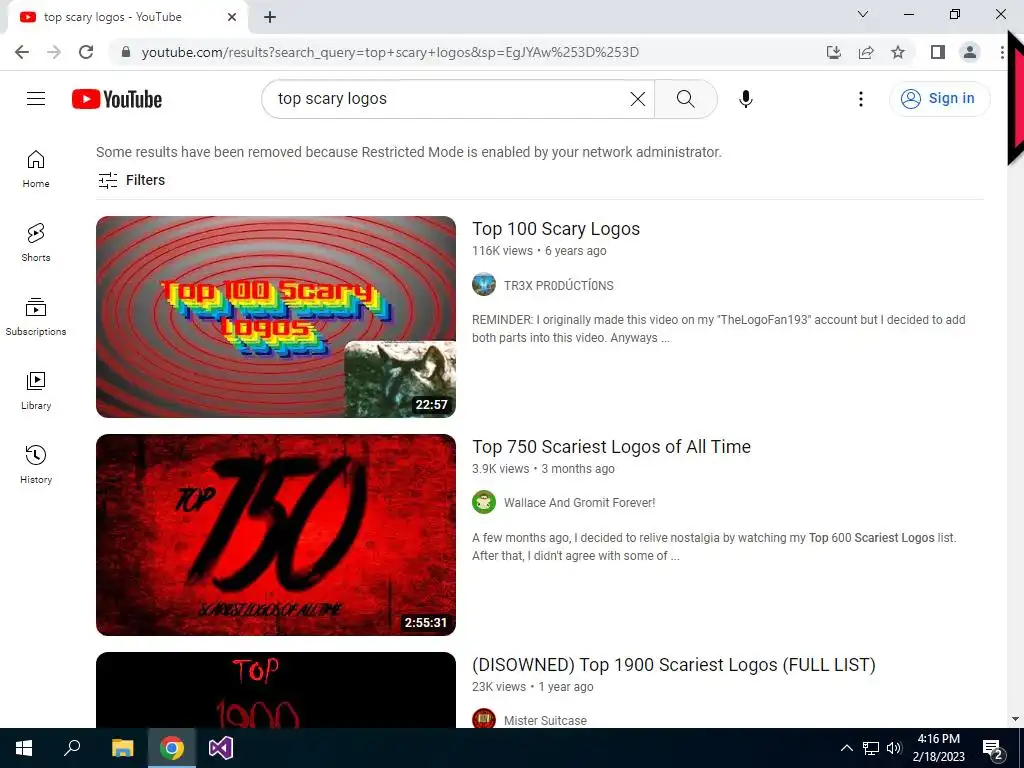Open Top 100 Scary Logos video title

(x=556, y=229)
